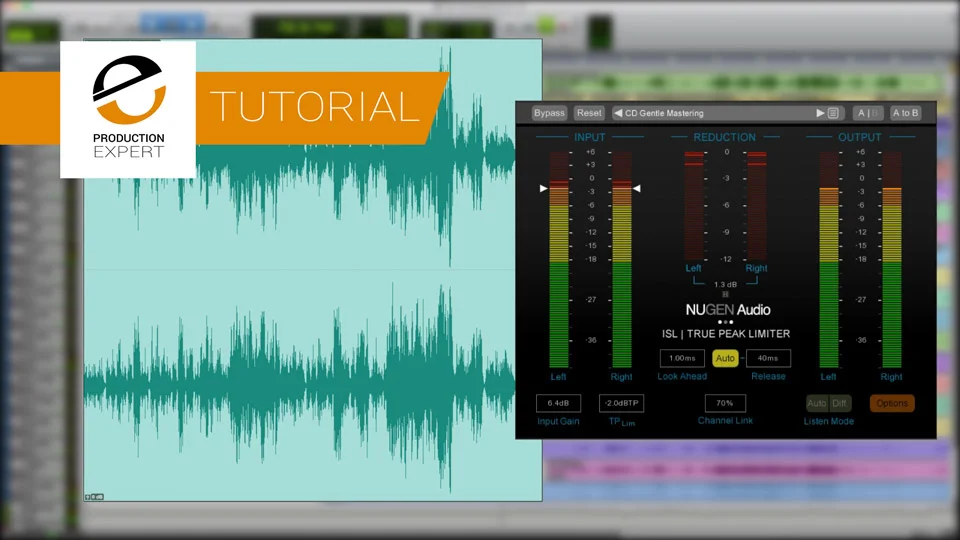Click the three dots under NUGEN Audio
This screenshot has height=540, width=960.
(726, 322)
